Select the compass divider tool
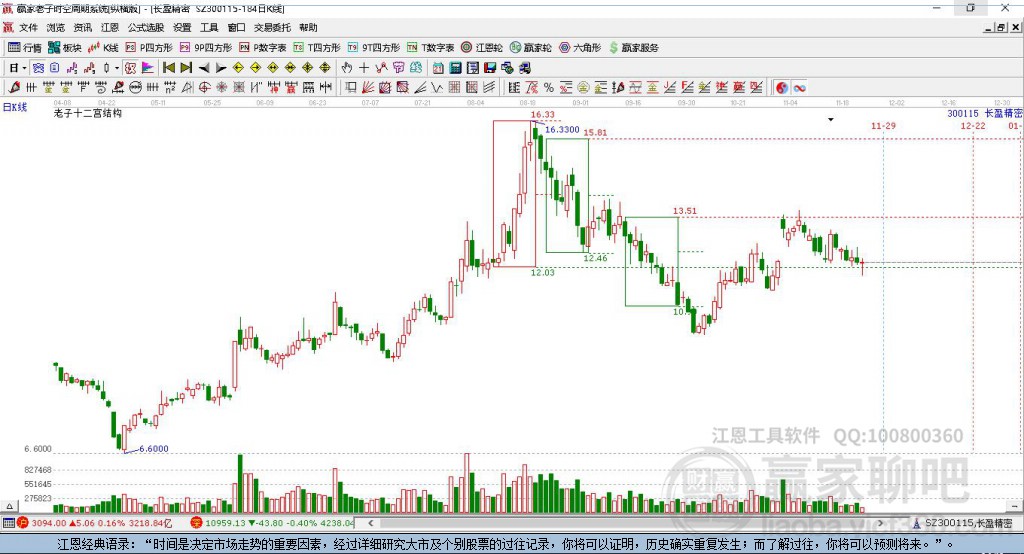Image resolution: width=1024 pixels, height=554 pixels. coord(187,87)
